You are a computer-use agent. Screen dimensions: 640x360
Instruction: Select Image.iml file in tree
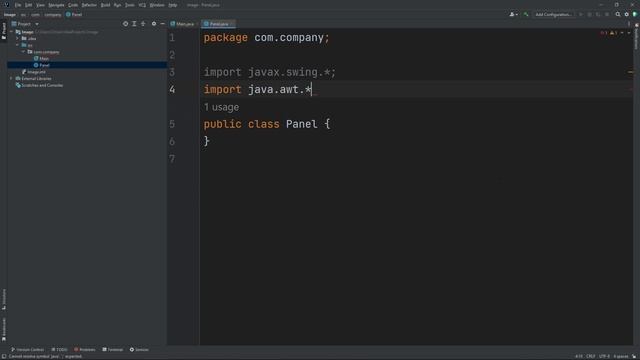(x=33, y=72)
